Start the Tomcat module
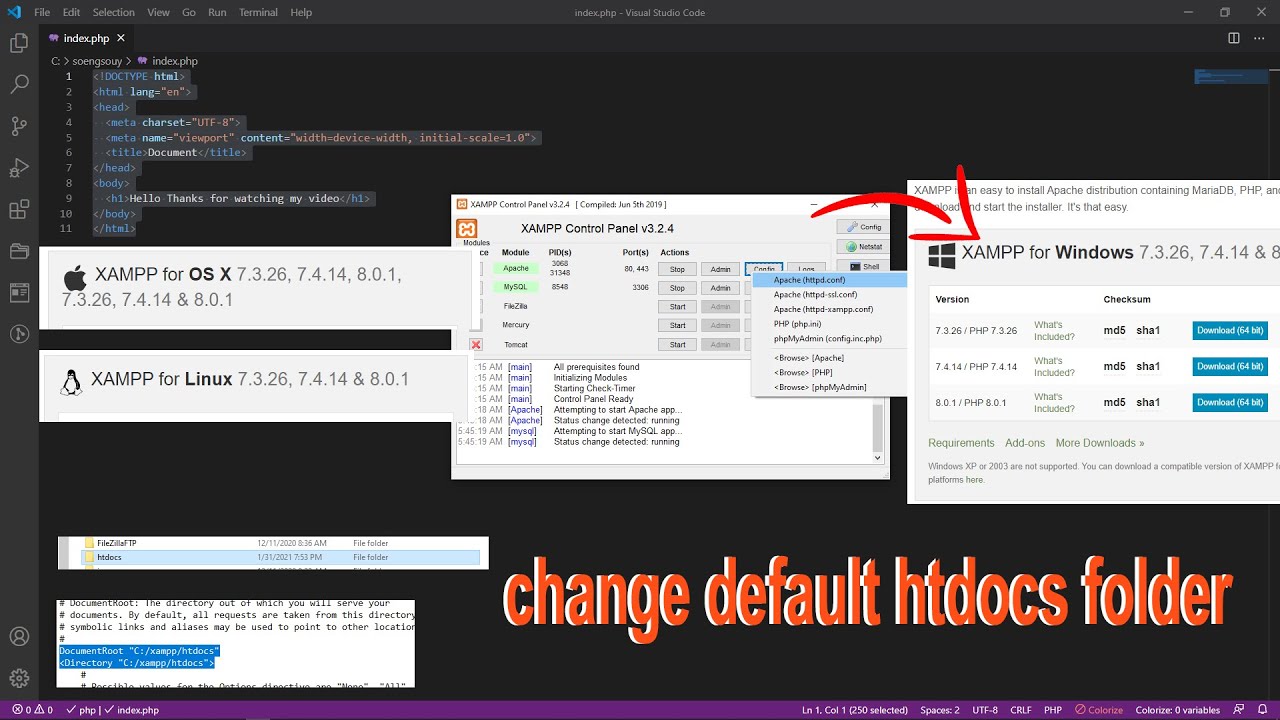 click(x=677, y=345)
